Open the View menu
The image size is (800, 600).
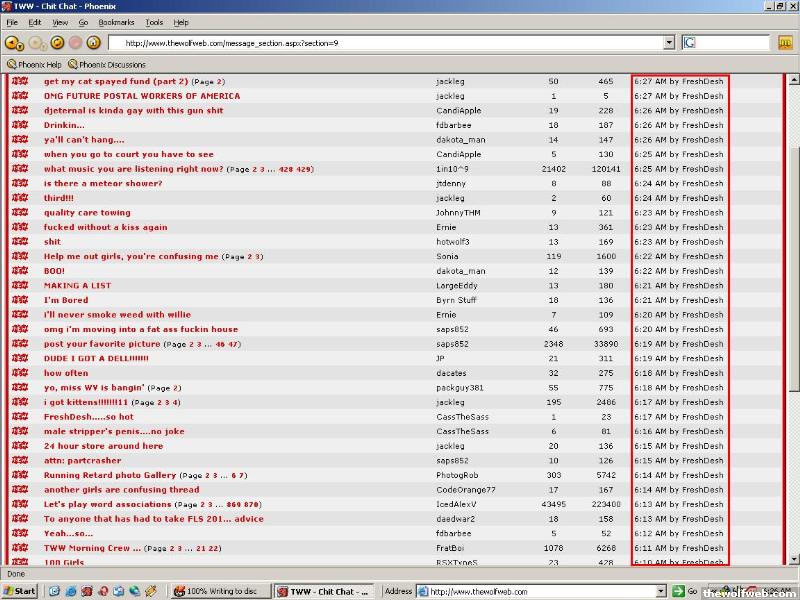pos(60,22)
